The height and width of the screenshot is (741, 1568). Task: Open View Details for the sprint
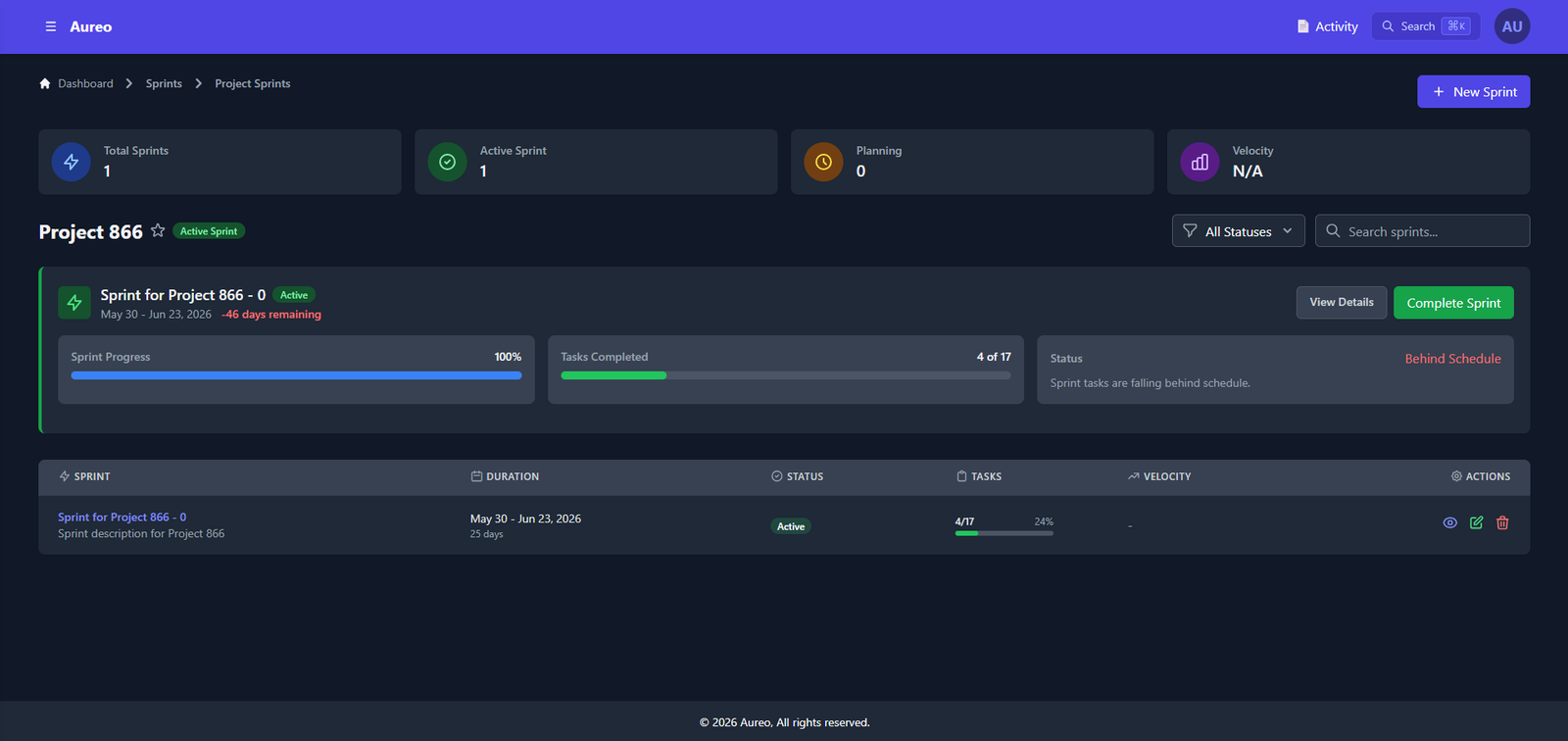tap(1341, 302)
